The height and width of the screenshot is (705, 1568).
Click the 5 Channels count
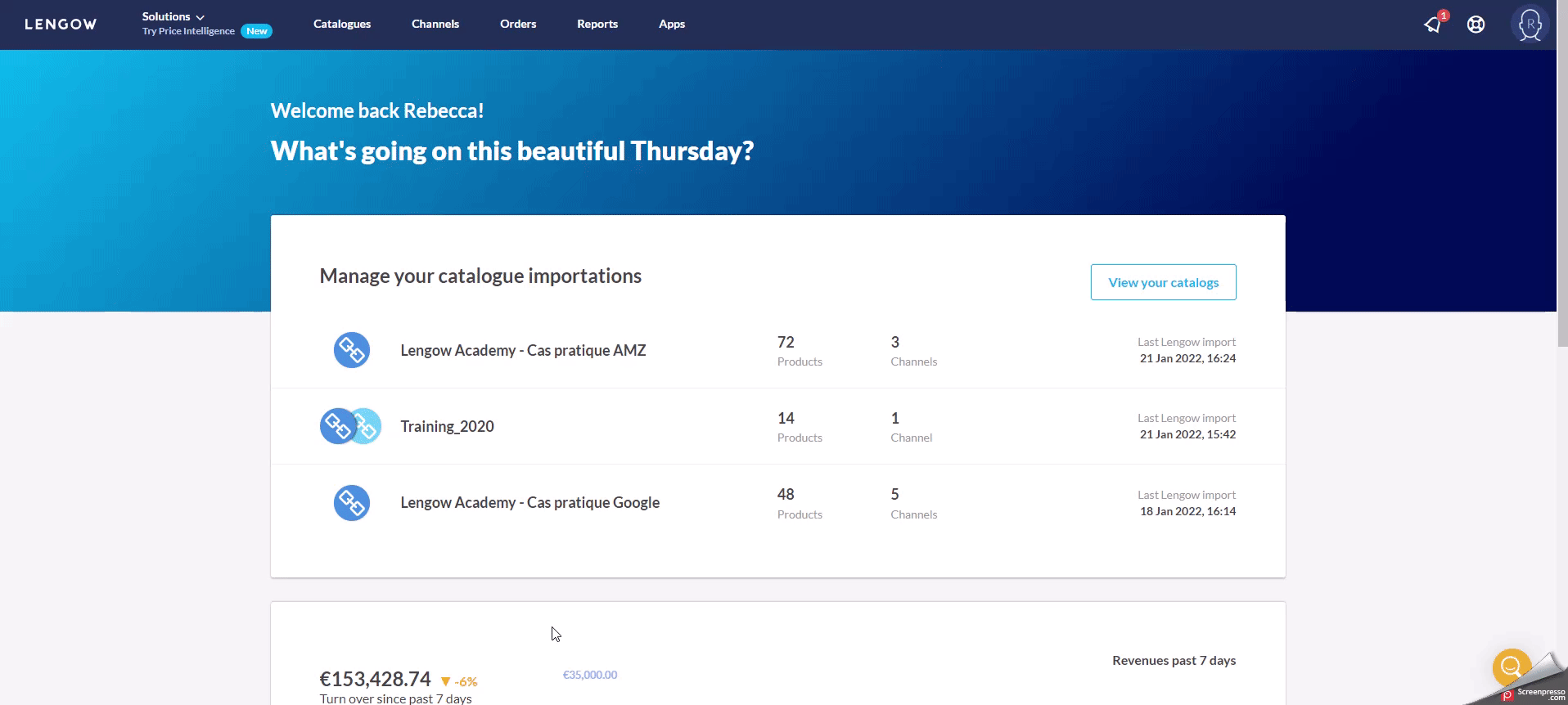click(x=913, y=503)
